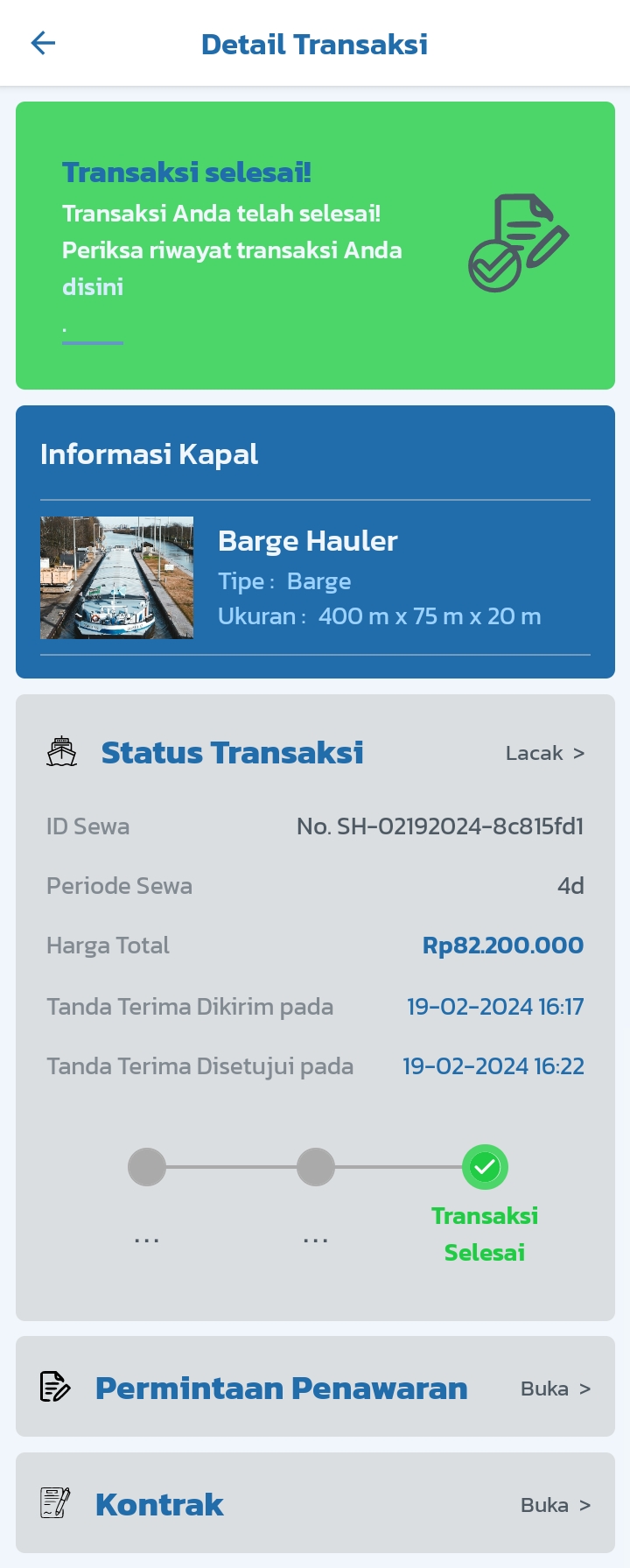This screenshot has width=630, height=1568.
Task: Click the Rp82.200.000 total price
Action: point(503,946)
